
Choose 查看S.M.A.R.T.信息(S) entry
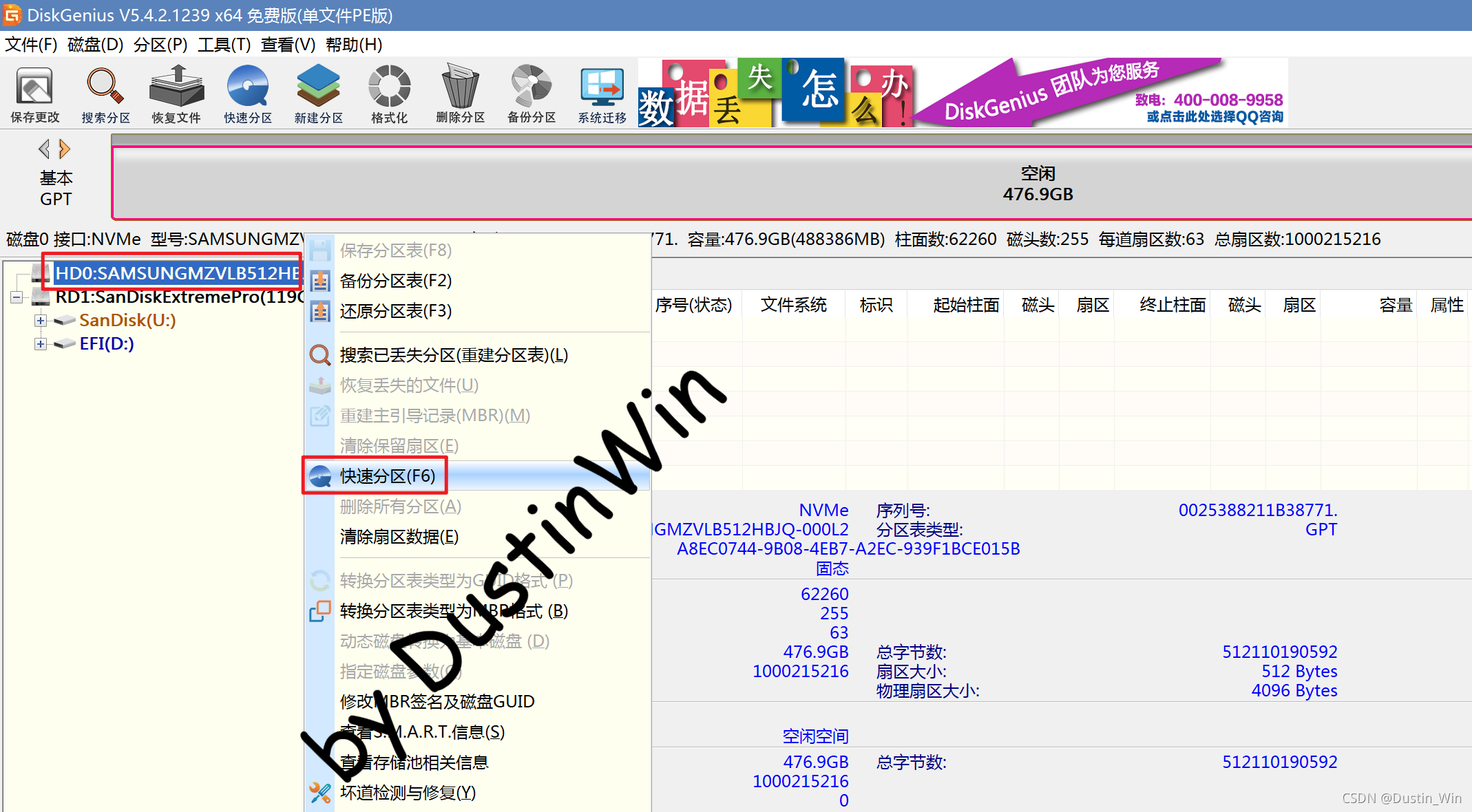[x=478, y=732]
